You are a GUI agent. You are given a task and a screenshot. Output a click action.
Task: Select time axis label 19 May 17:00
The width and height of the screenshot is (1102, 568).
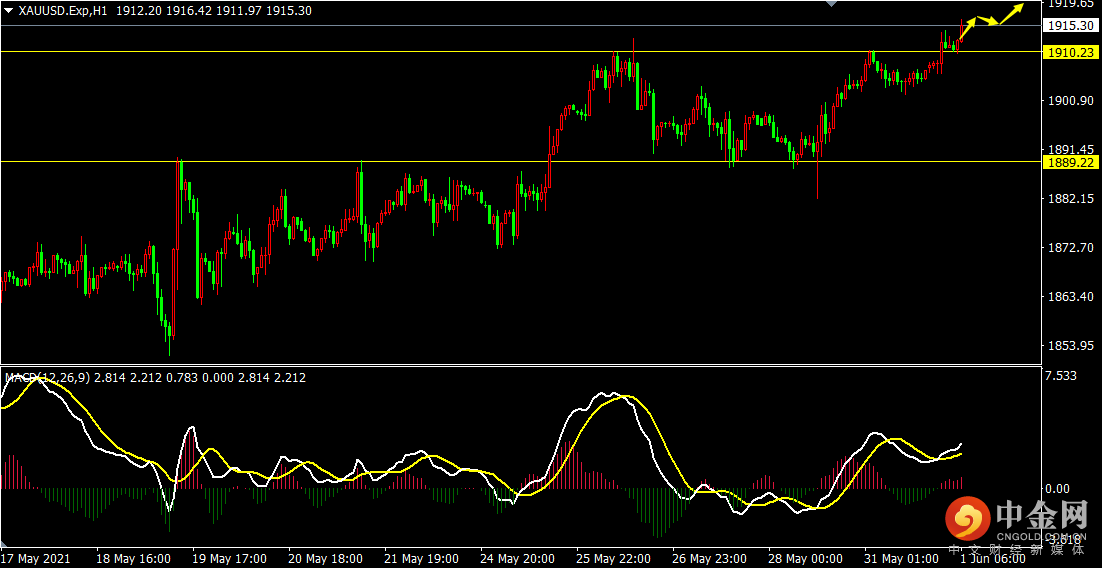pos(228,559)
